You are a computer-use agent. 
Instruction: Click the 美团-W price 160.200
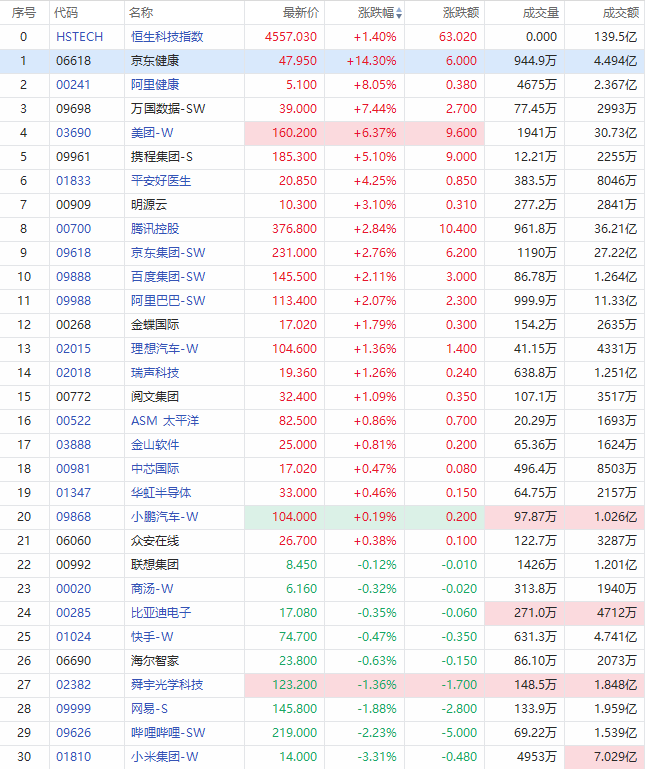(x=294, y=133)
